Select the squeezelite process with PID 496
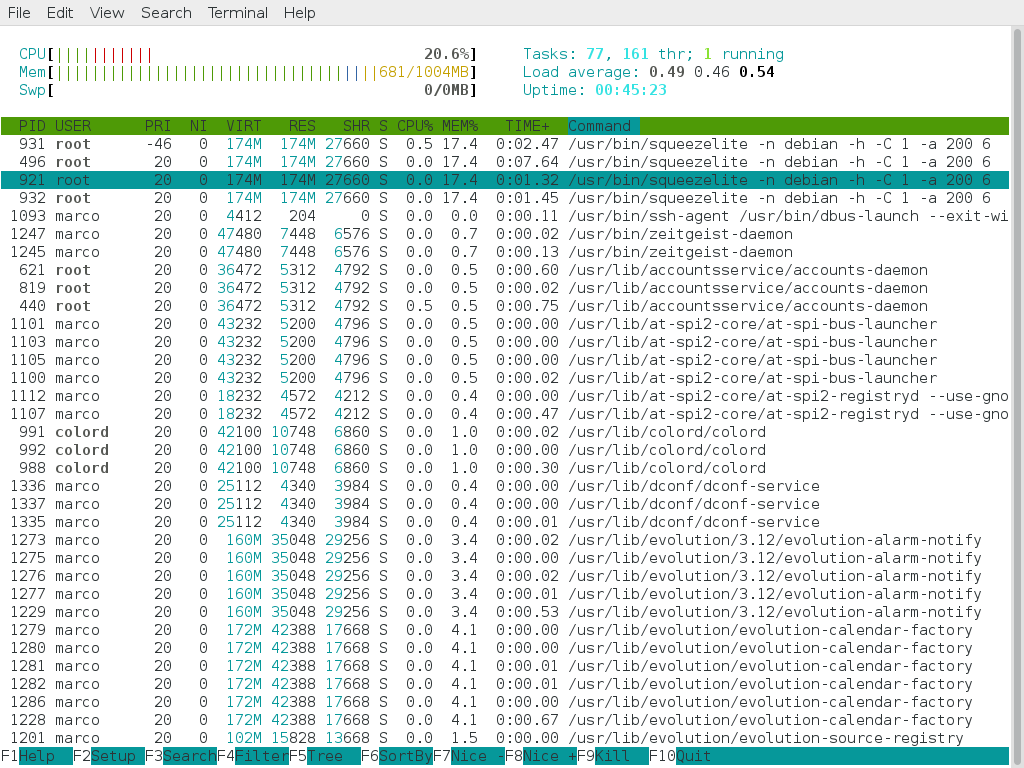Image resolution: width=1024 pixels, height=768 pixels. pyautogui.click(x=505, y=162)
